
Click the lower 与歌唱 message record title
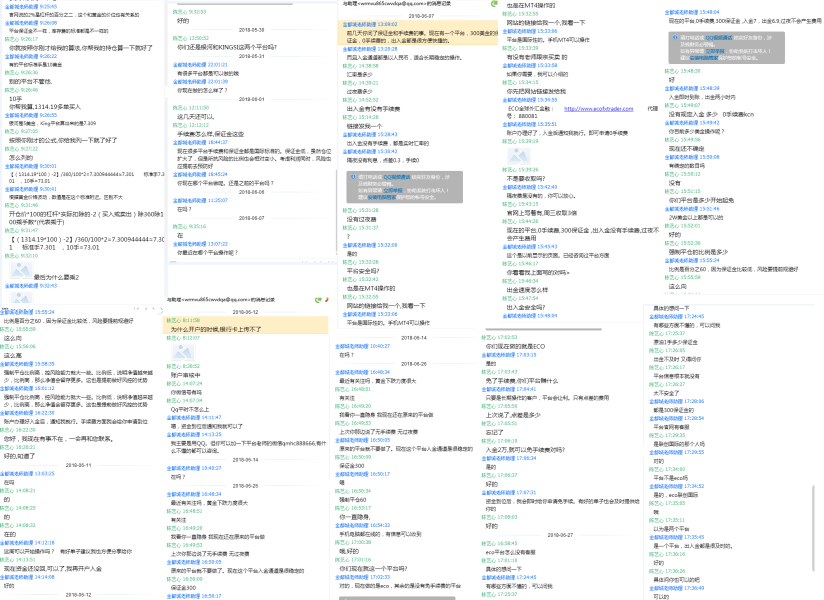(x=211, y=298)
